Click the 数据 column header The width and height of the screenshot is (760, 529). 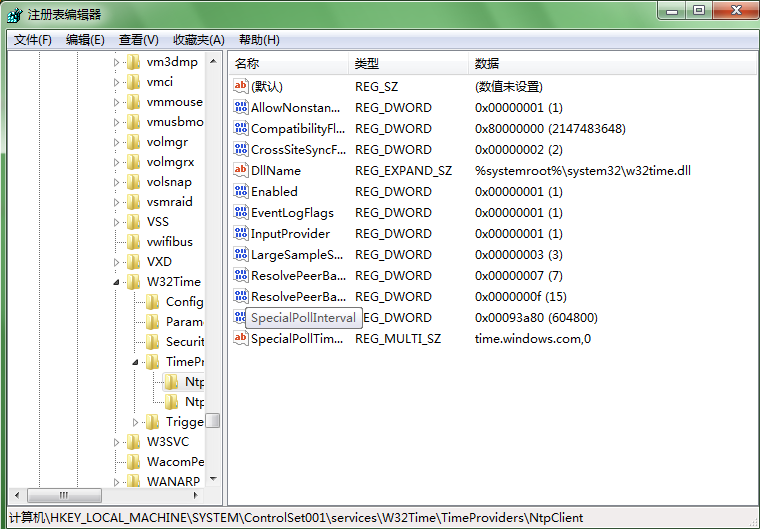pos(487,64)
